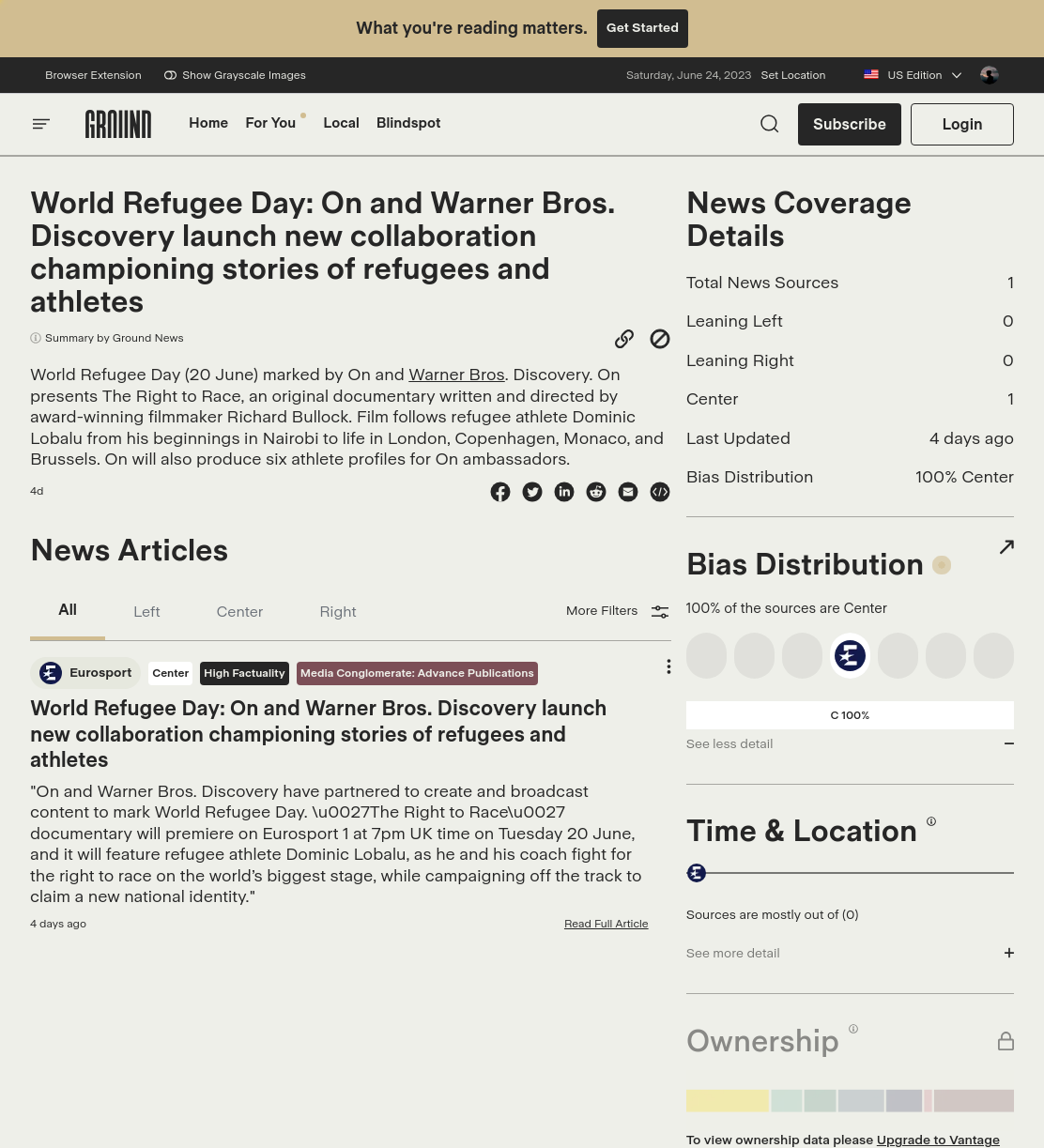The width and height of the screenshot is (1044, 1148).
Task: Click the Ownership lock icon
Action: 1006,1041
